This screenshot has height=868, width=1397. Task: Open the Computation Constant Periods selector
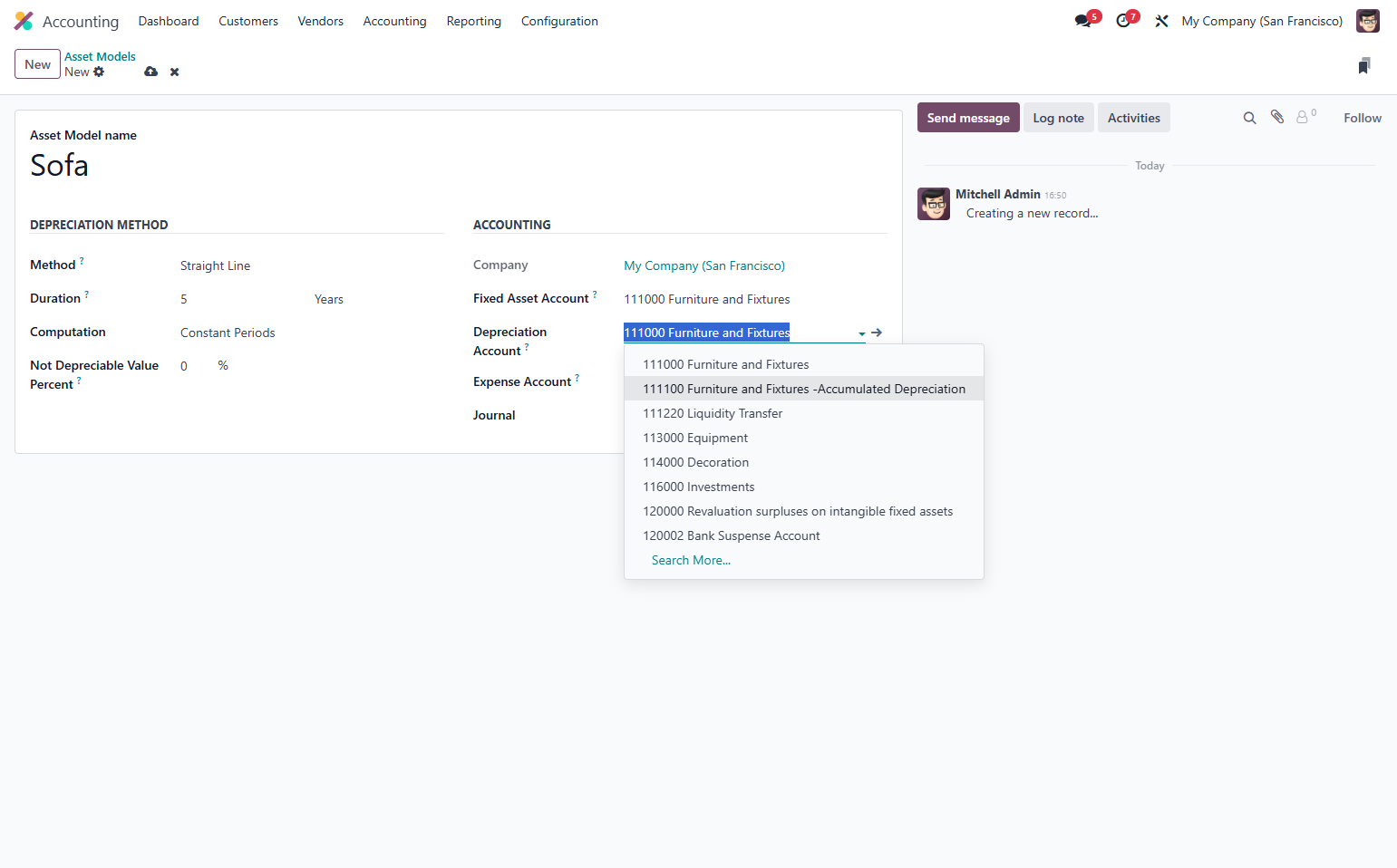[x=311, y=333]
